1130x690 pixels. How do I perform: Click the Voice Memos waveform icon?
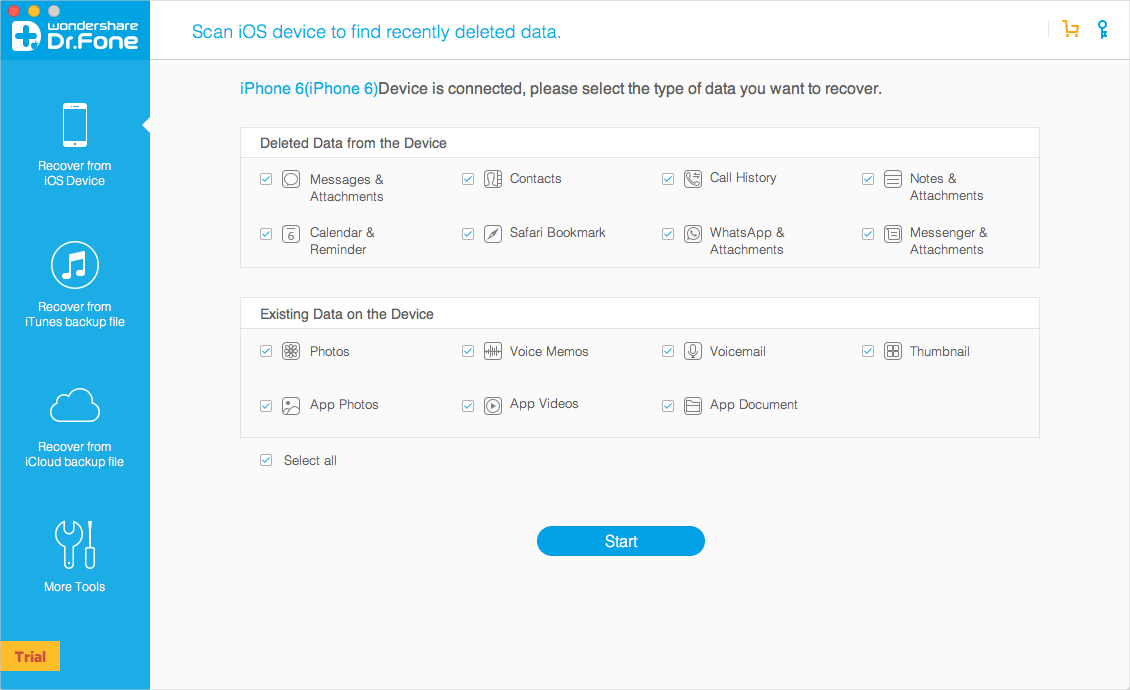coord(493,351)
